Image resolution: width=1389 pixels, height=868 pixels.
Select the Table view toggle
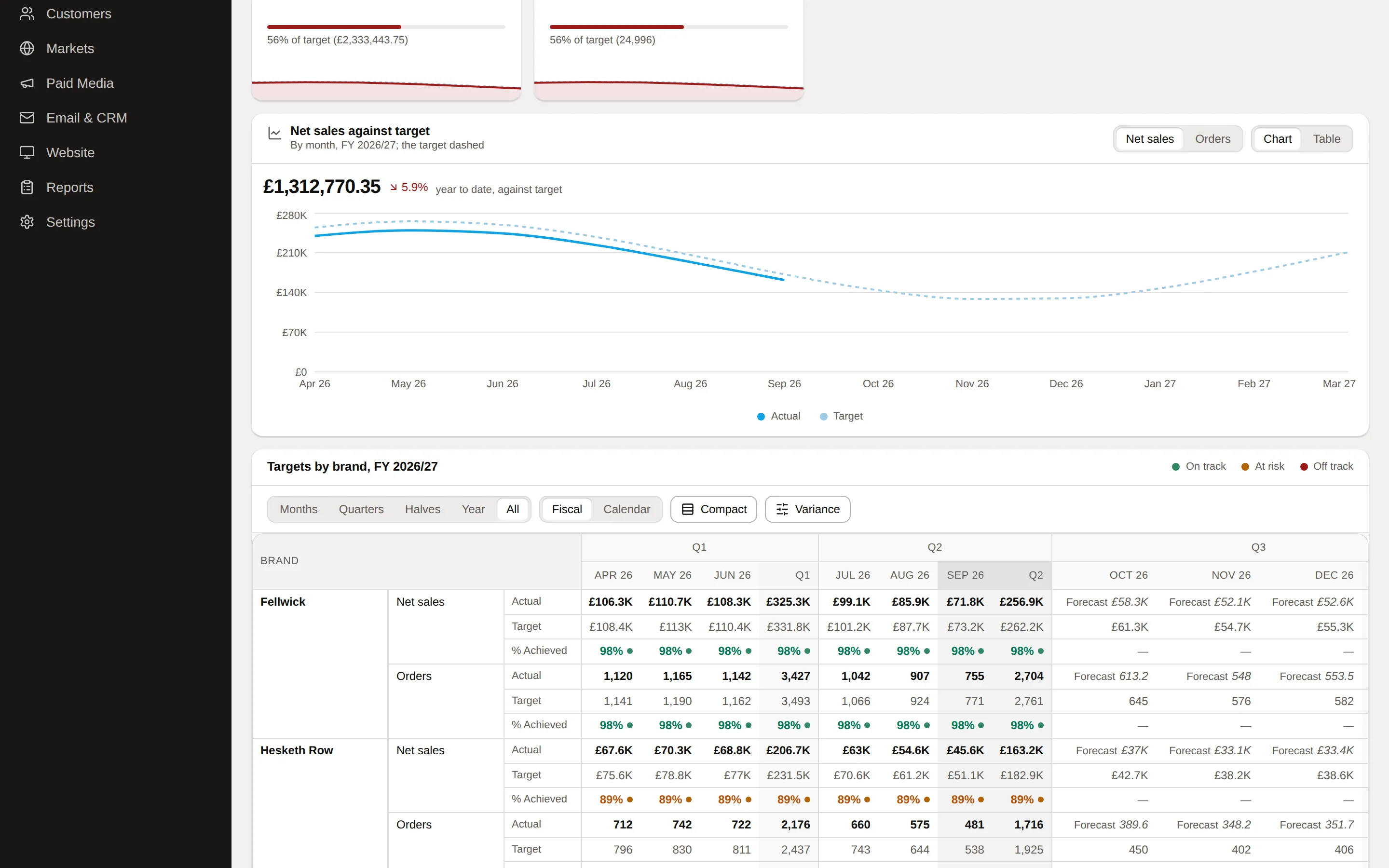point(1326,139)
